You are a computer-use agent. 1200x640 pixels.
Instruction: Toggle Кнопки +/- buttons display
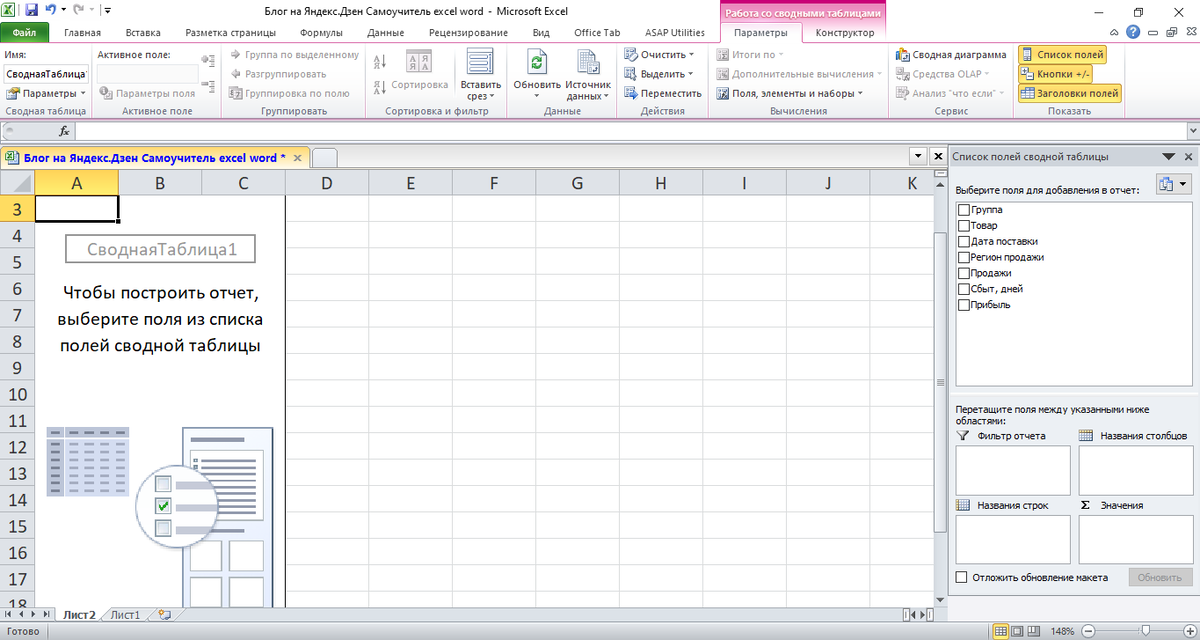1055,74
